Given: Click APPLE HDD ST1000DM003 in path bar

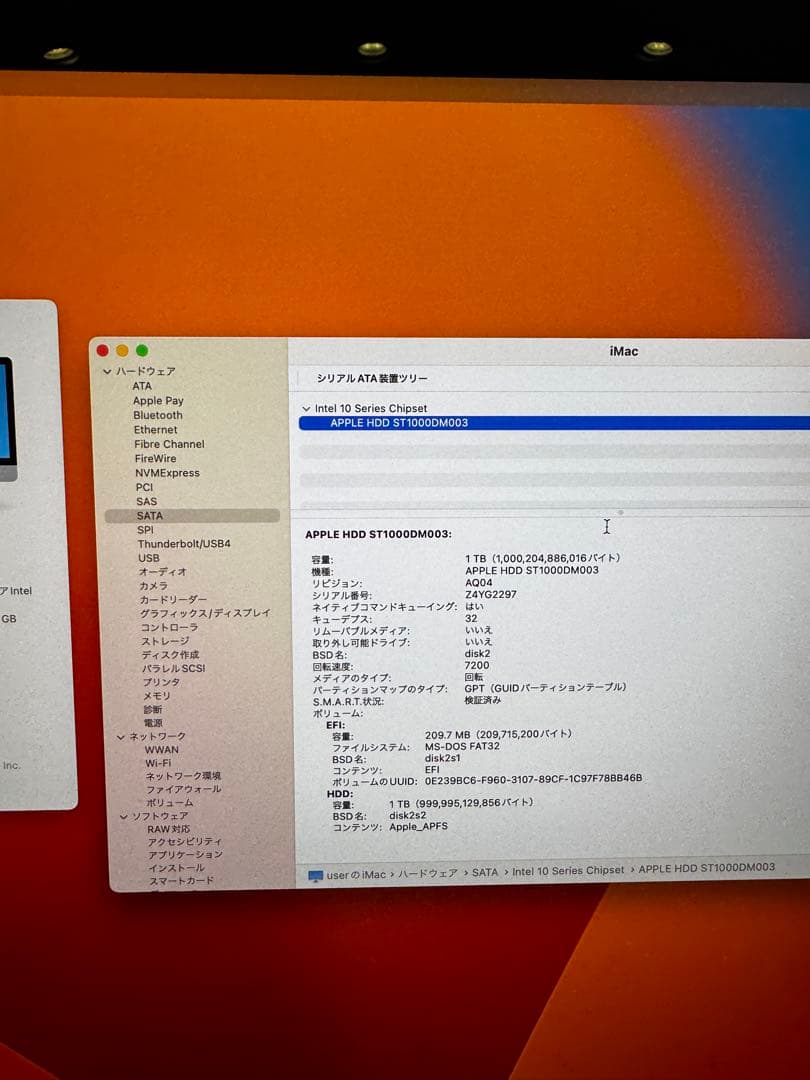Looking at the screenshot, I should (707, 868).
